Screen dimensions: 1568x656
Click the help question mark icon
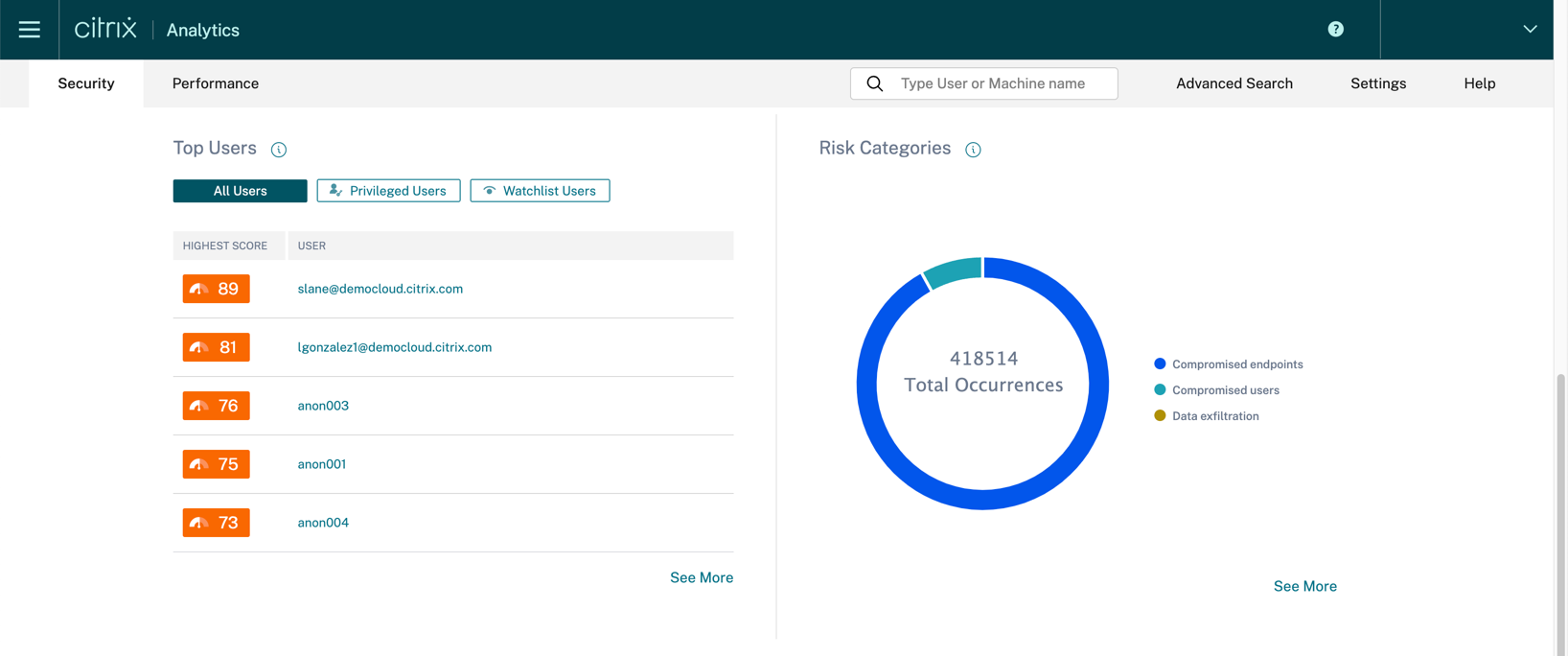click(x=1335, y=30)
